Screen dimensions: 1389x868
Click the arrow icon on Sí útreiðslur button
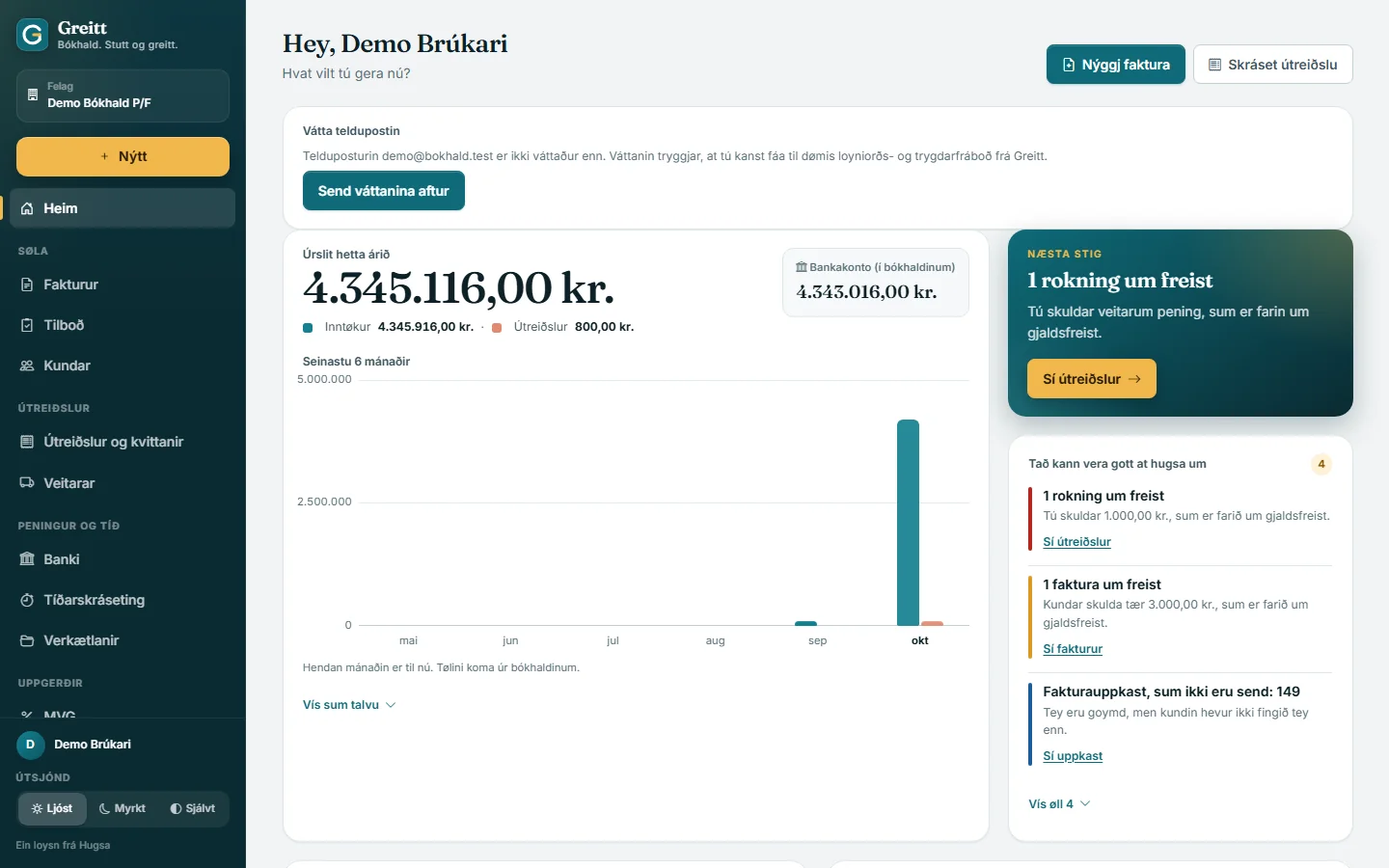[x=1134, y=379]
